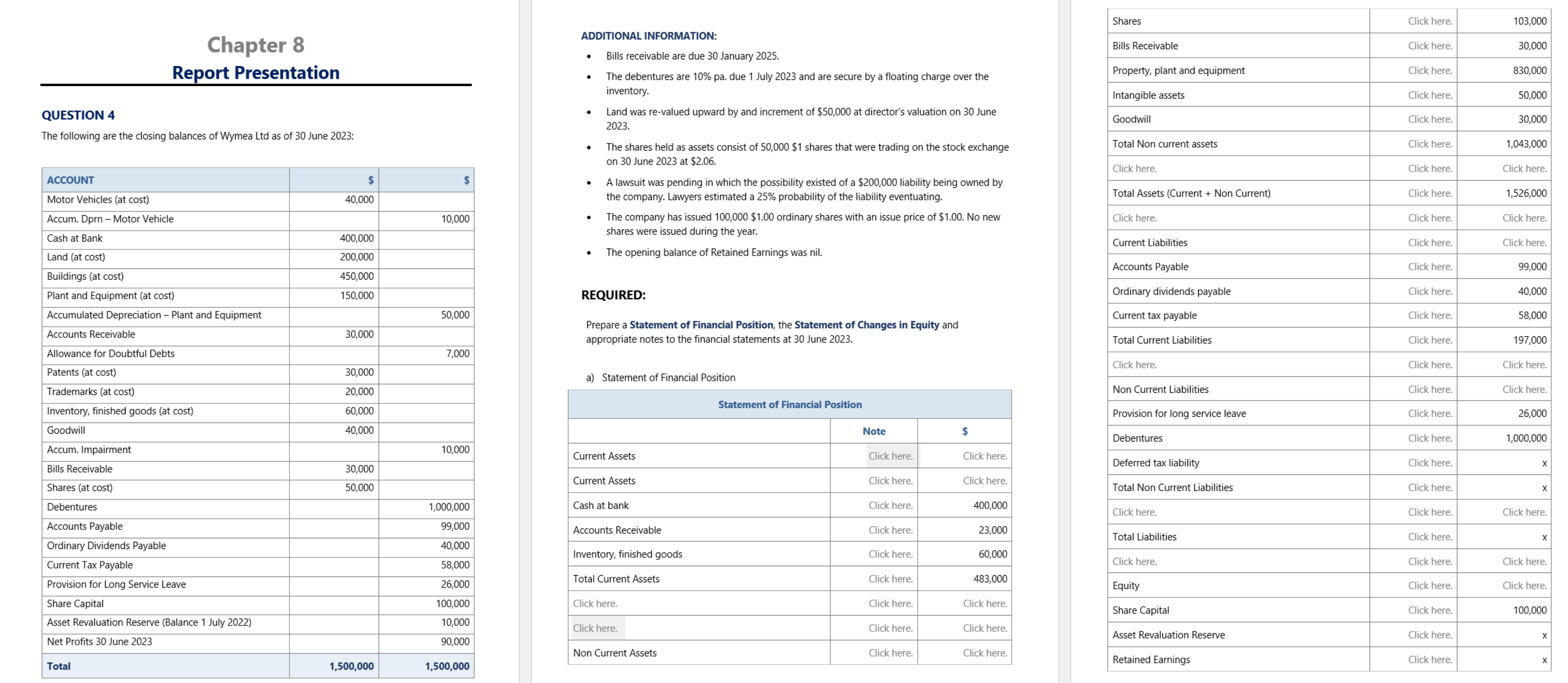Click the x value for Deferred tax liability

point(1544,463)
